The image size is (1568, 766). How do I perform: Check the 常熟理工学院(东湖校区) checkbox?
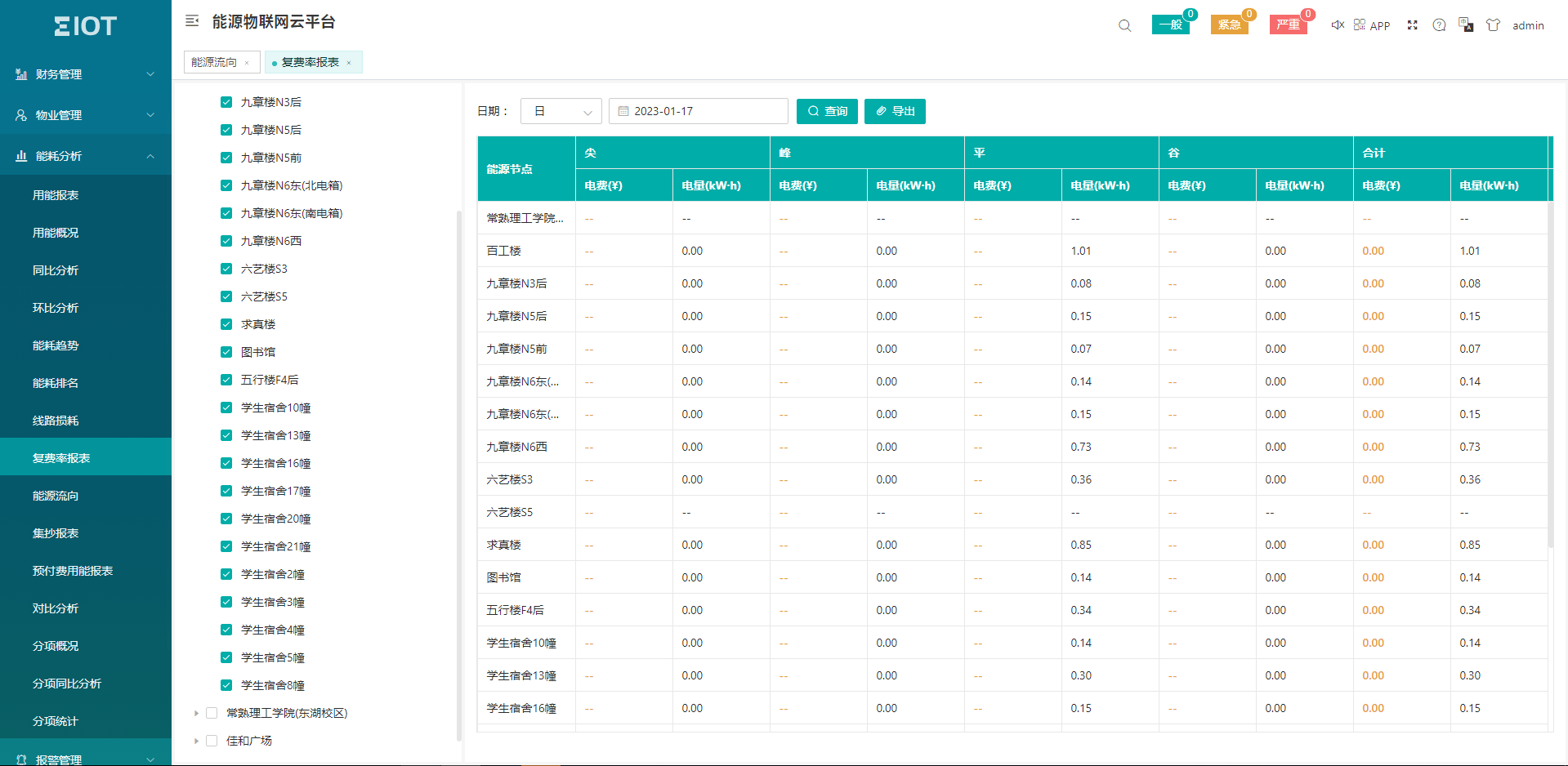click(212, 713)
